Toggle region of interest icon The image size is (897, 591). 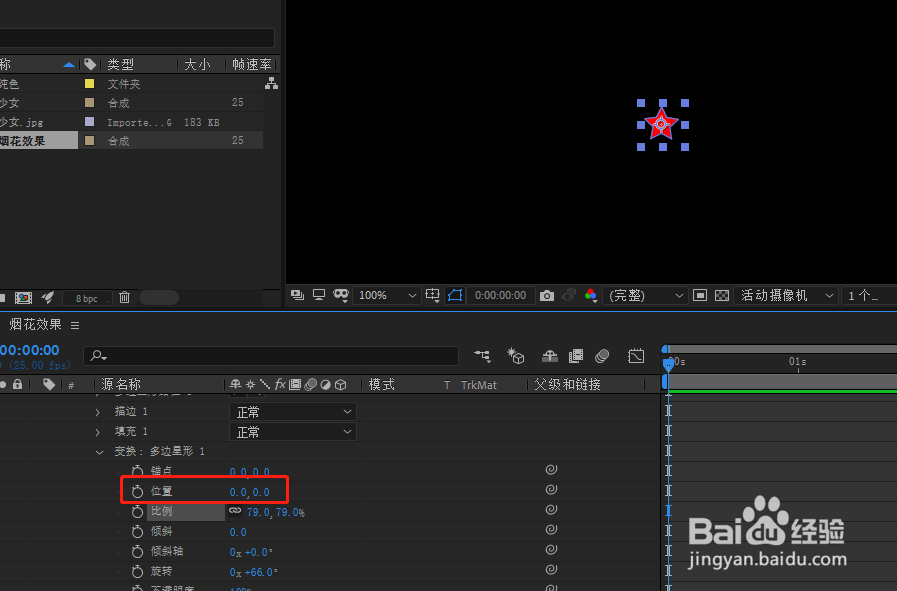click(700, 295)
